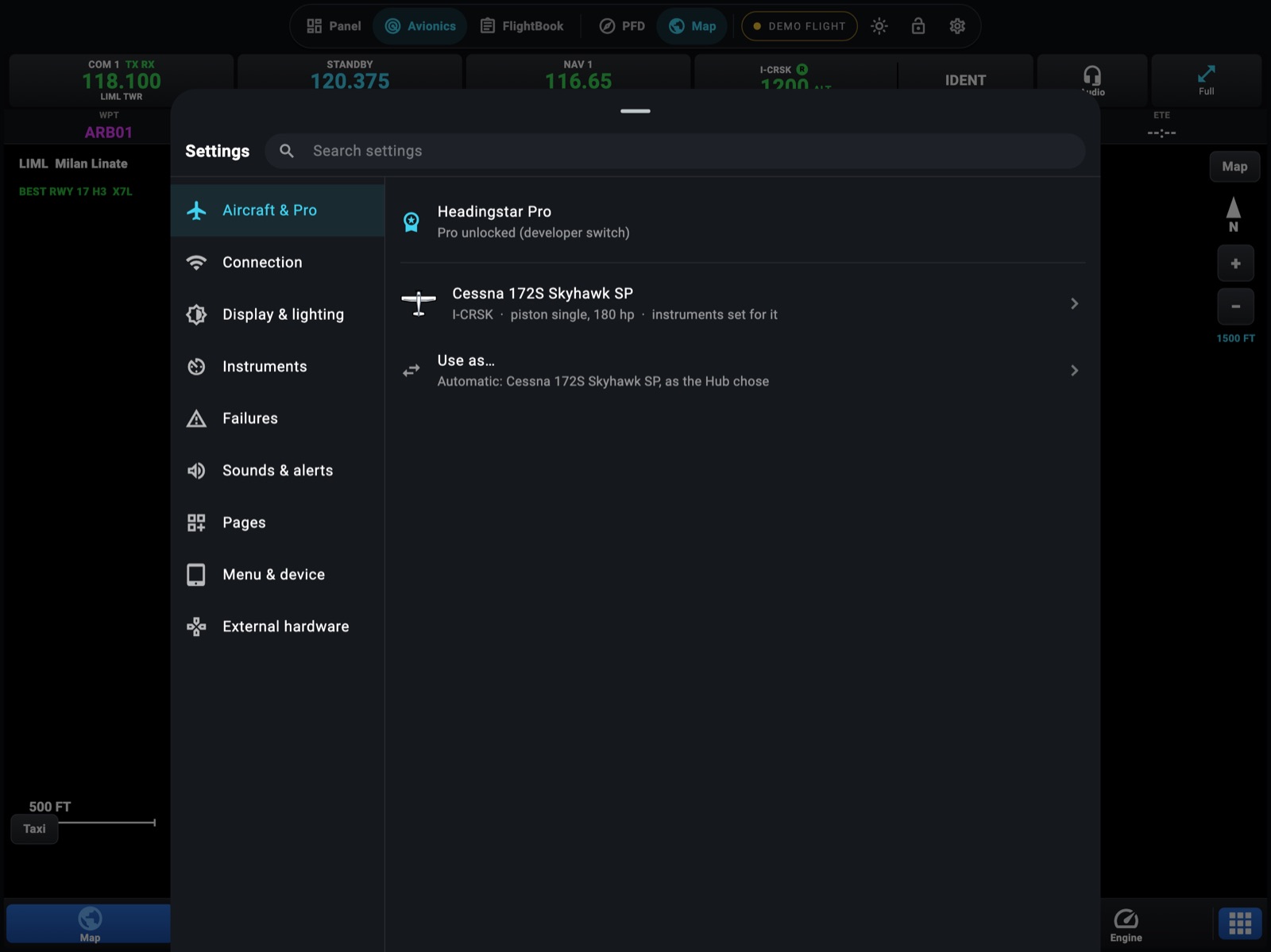Click the settings sheet drag handle

point(635,111)
